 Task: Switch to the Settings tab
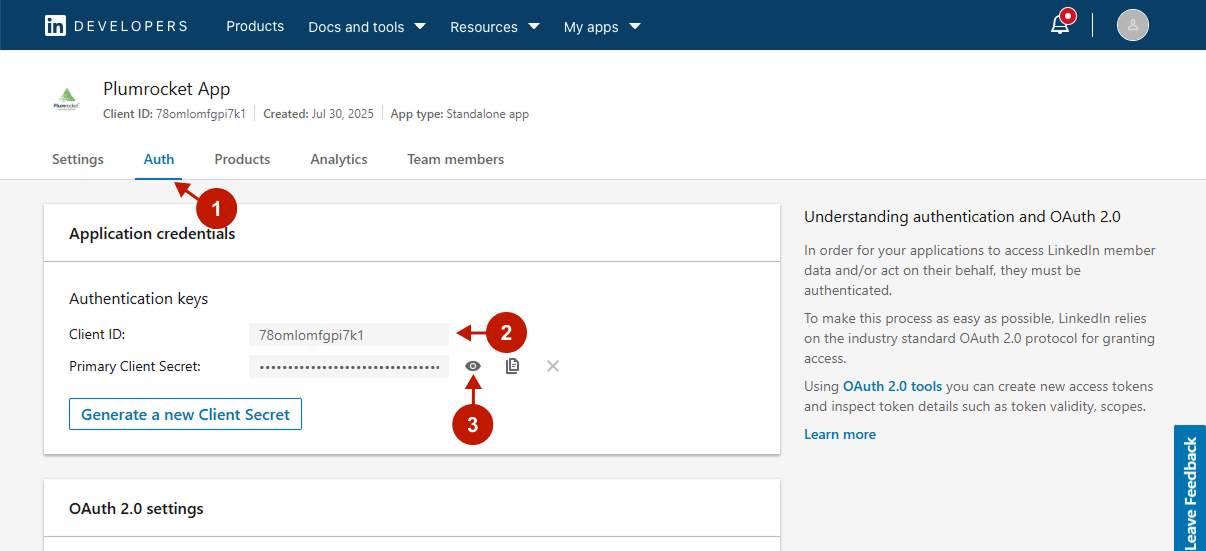point(78,159)
